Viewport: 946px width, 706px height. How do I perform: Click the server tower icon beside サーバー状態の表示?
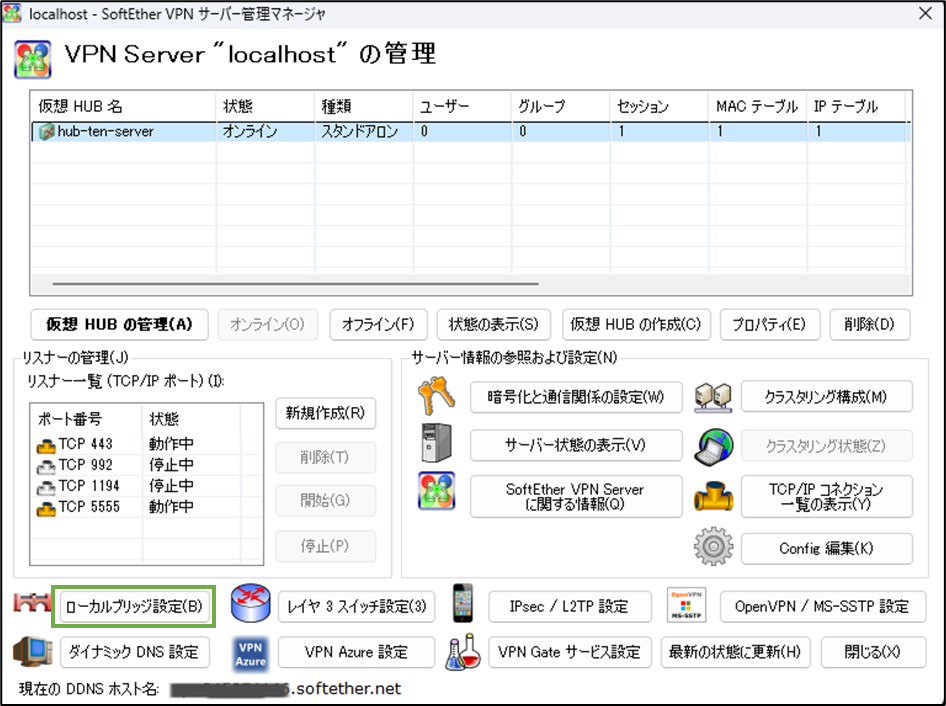(x=437, y=444)
